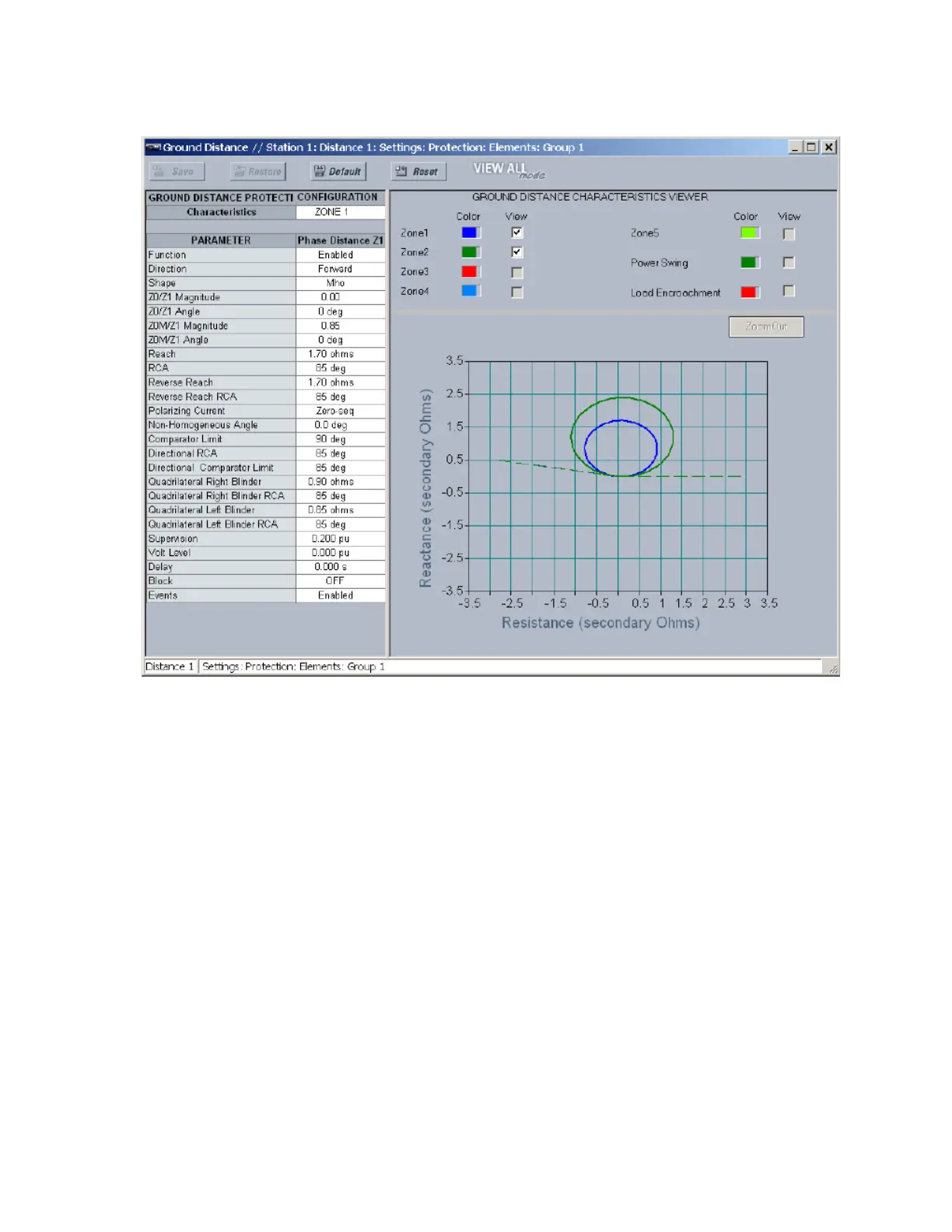
Task: Click the app icon in the title bar
Action: click(x=153, y=147)
